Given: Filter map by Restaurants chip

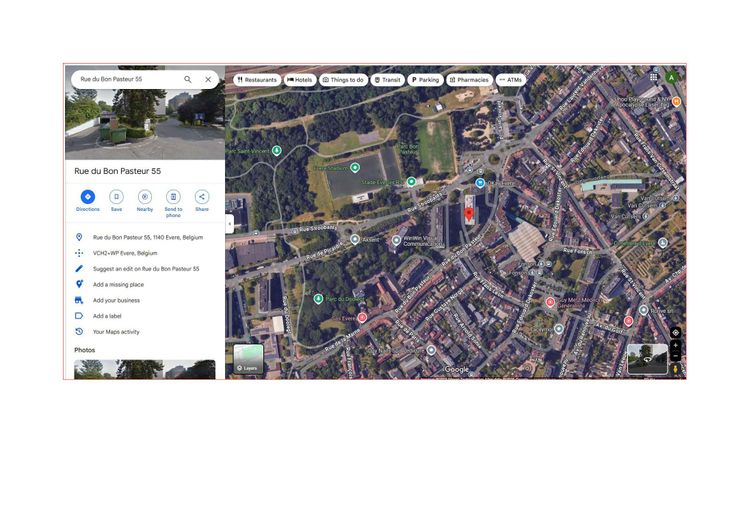Looking at the screenshot, I should pos(257,79).
